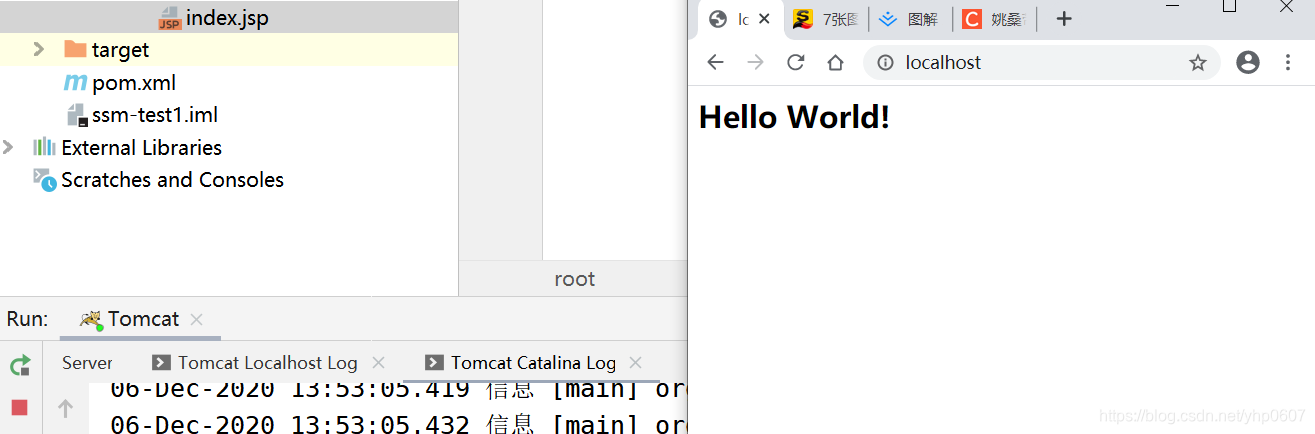1315x434 pixels.
Task: Click the Hello World! heading
Action: coord(794,117)
